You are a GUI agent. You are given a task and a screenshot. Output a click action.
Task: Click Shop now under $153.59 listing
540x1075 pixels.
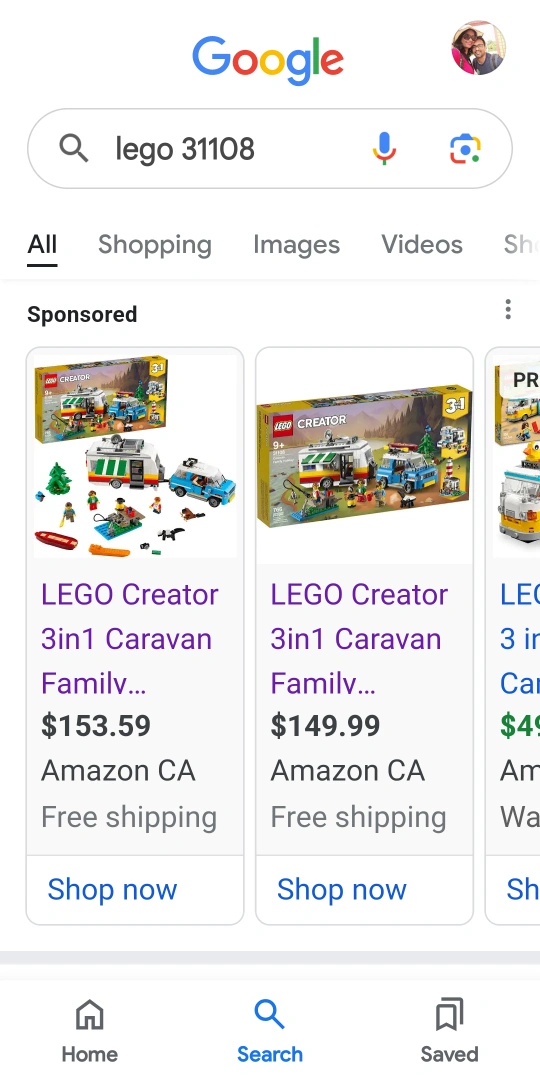point(112,889)
